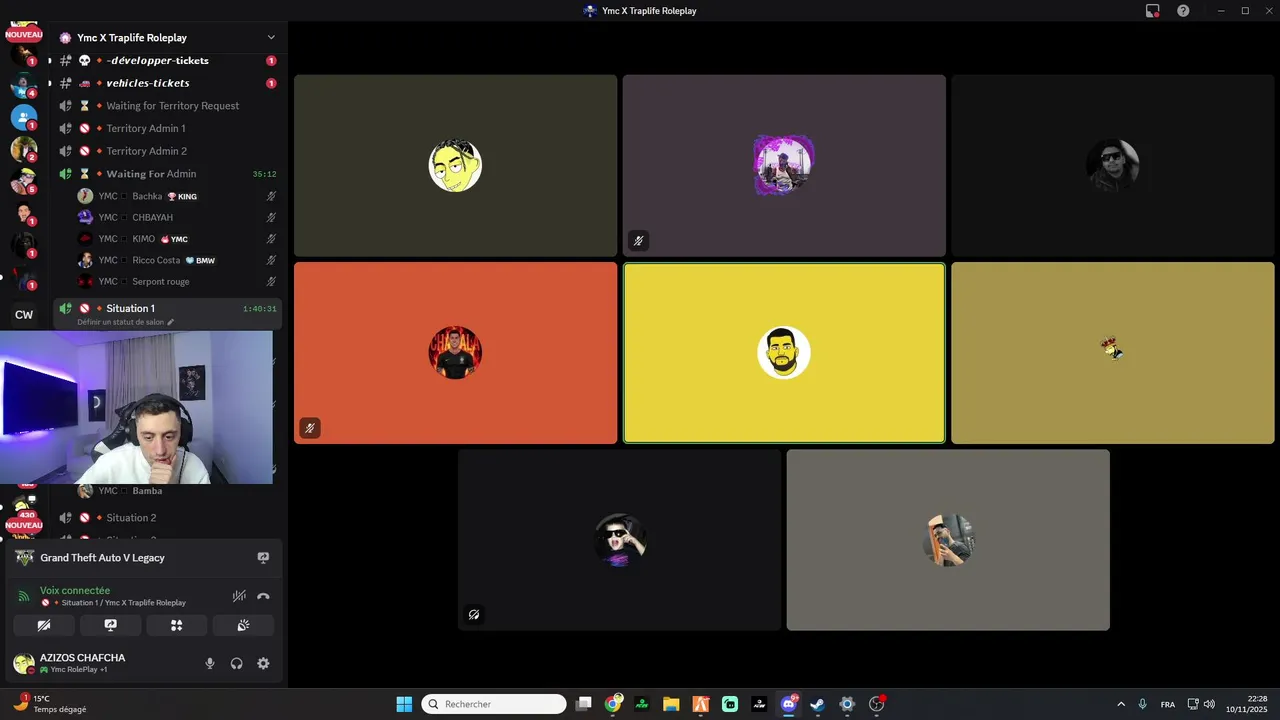Click the self webcam preview
Screen dimensions: 1280x720
click(x=136, y=407)
